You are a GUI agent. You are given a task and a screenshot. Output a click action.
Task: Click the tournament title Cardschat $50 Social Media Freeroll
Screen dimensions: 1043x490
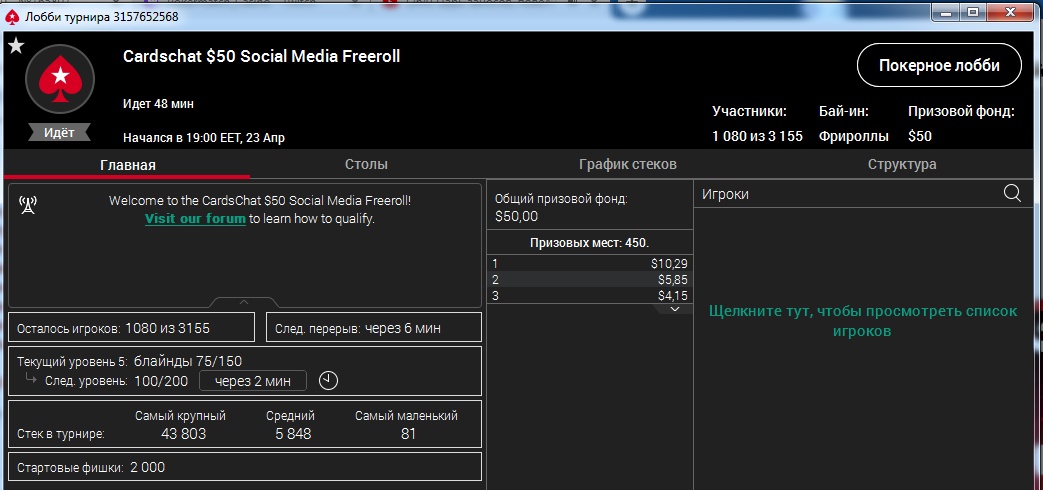(261, 57)
